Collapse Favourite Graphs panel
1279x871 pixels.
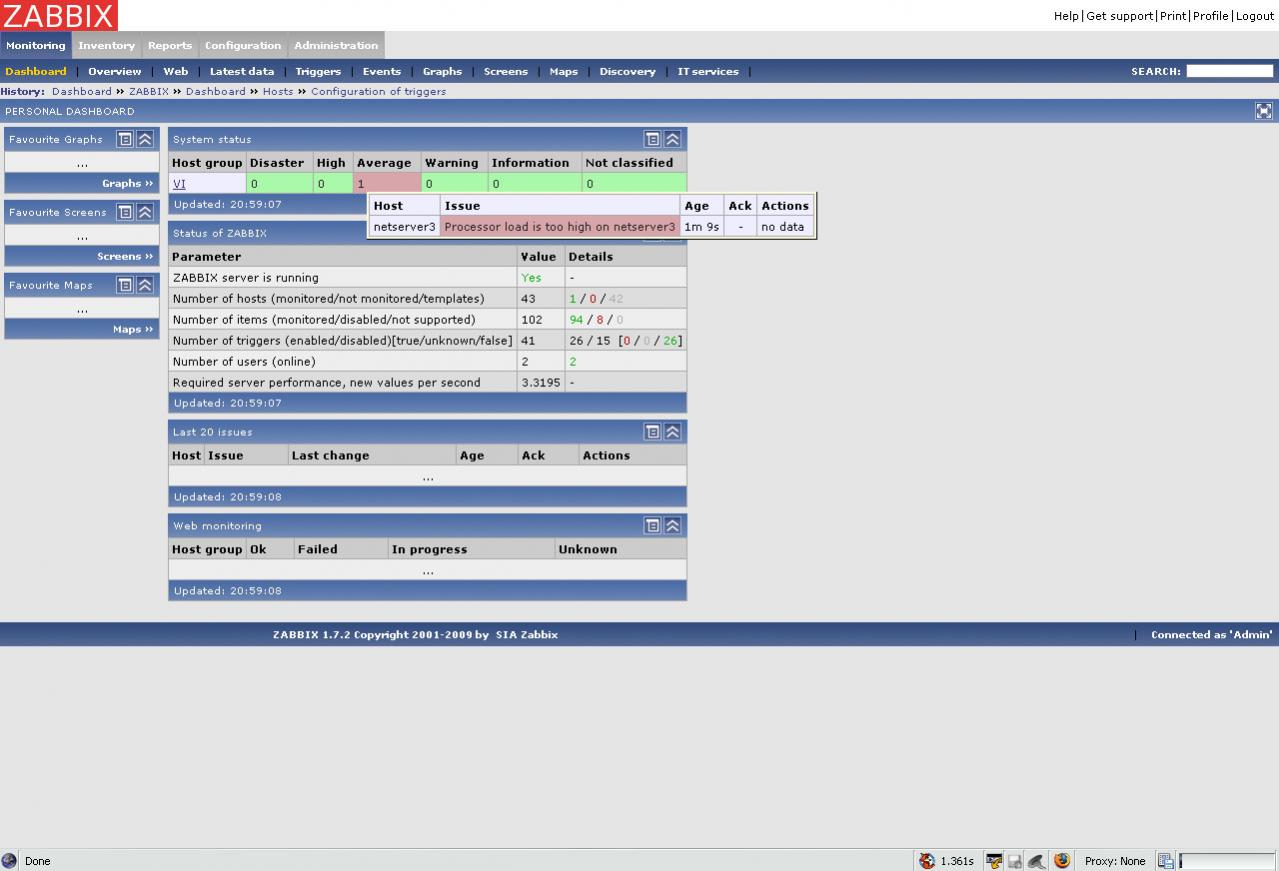(x=145, y=139)
